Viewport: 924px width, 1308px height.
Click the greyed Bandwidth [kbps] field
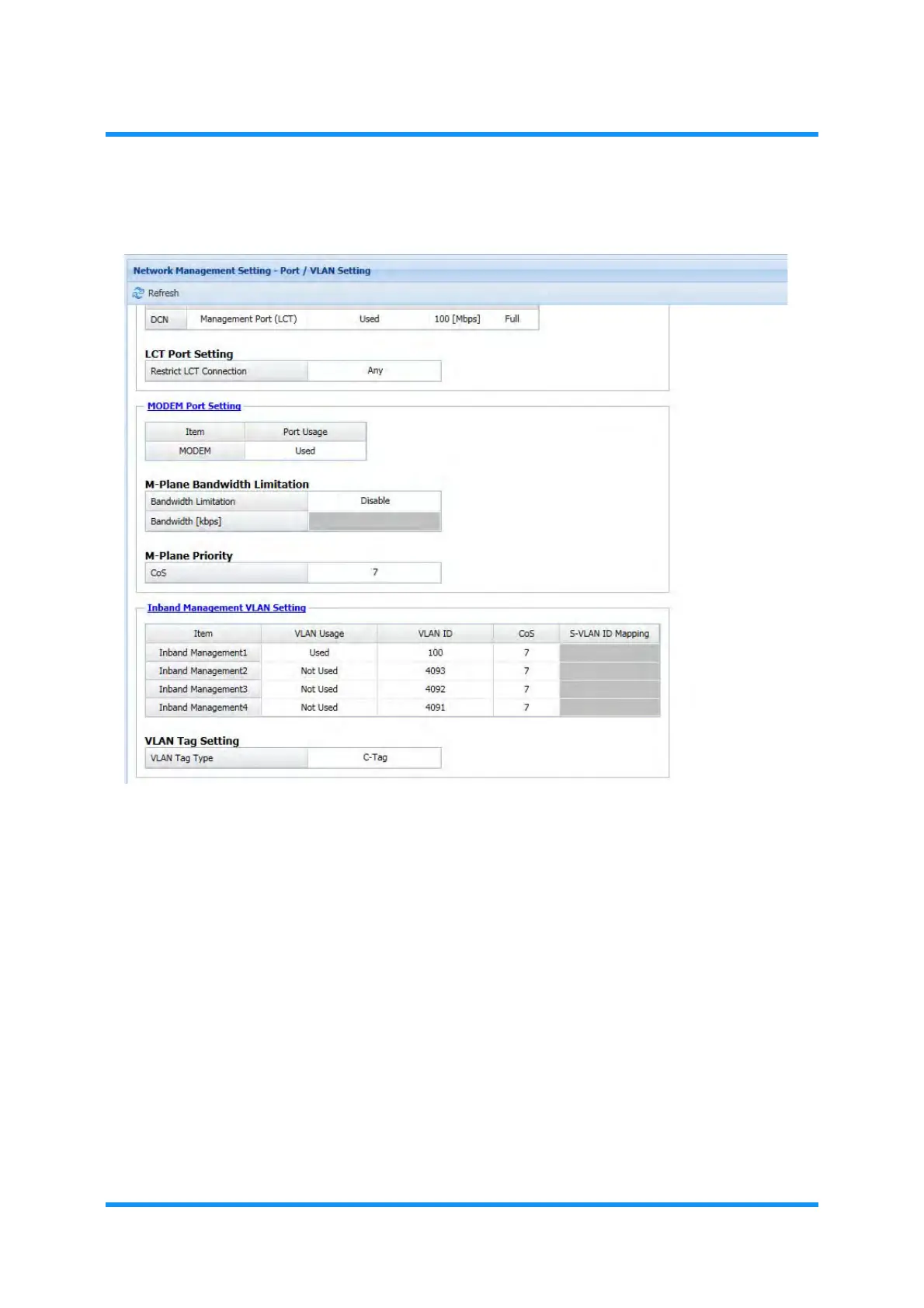(375, 521)
